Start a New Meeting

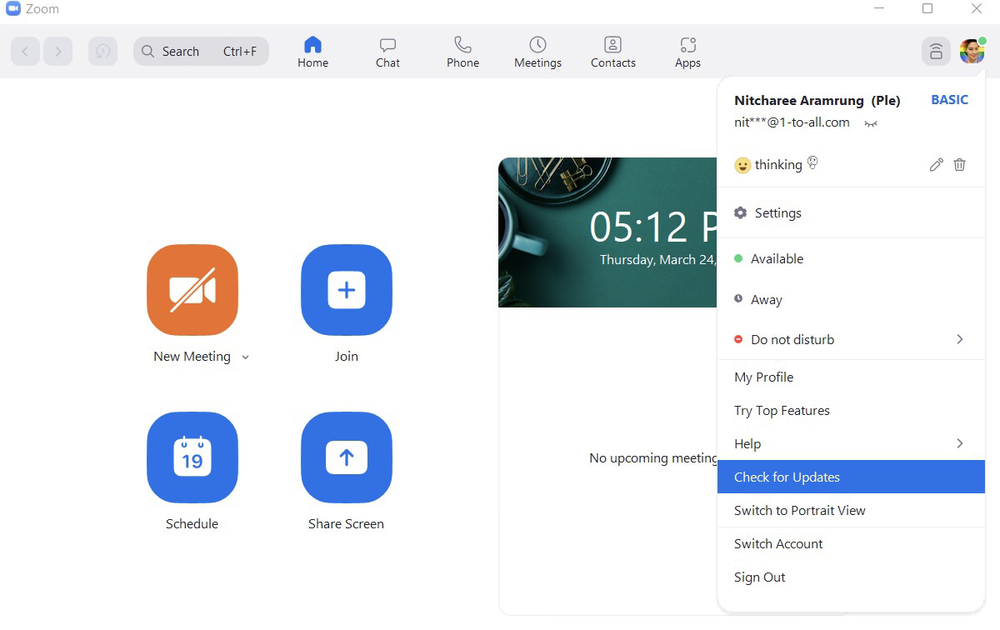tap(192, 290)
